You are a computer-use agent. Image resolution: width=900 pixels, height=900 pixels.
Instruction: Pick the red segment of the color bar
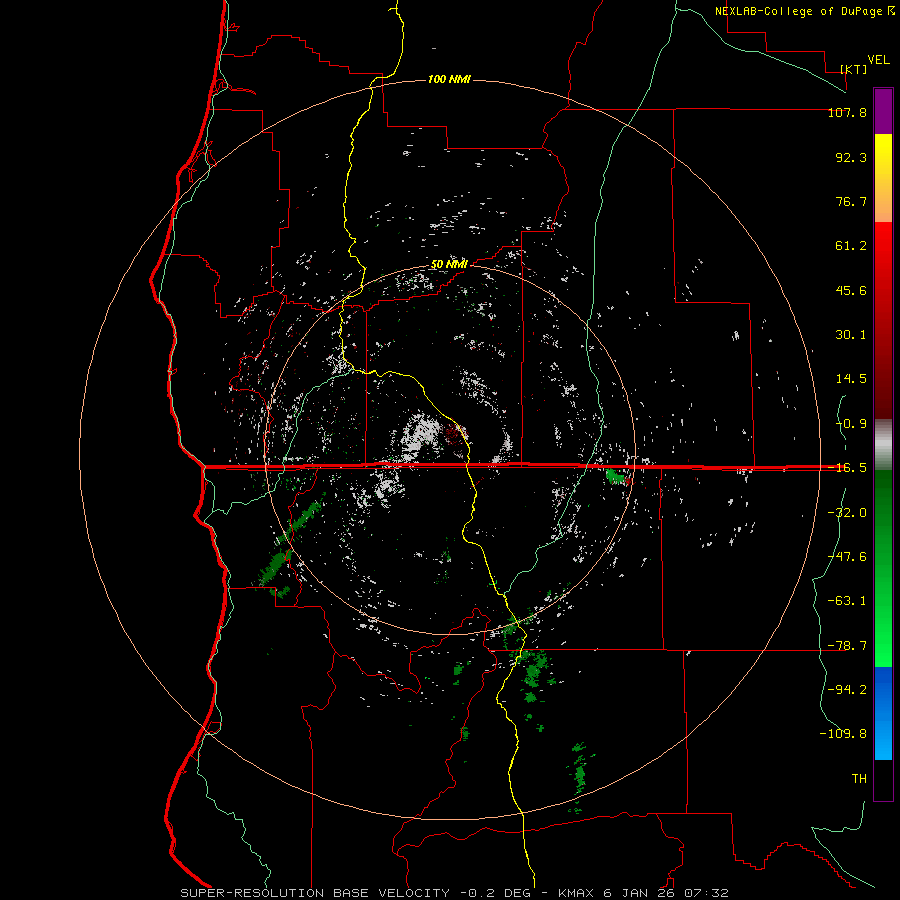click(x=883, y=320)
